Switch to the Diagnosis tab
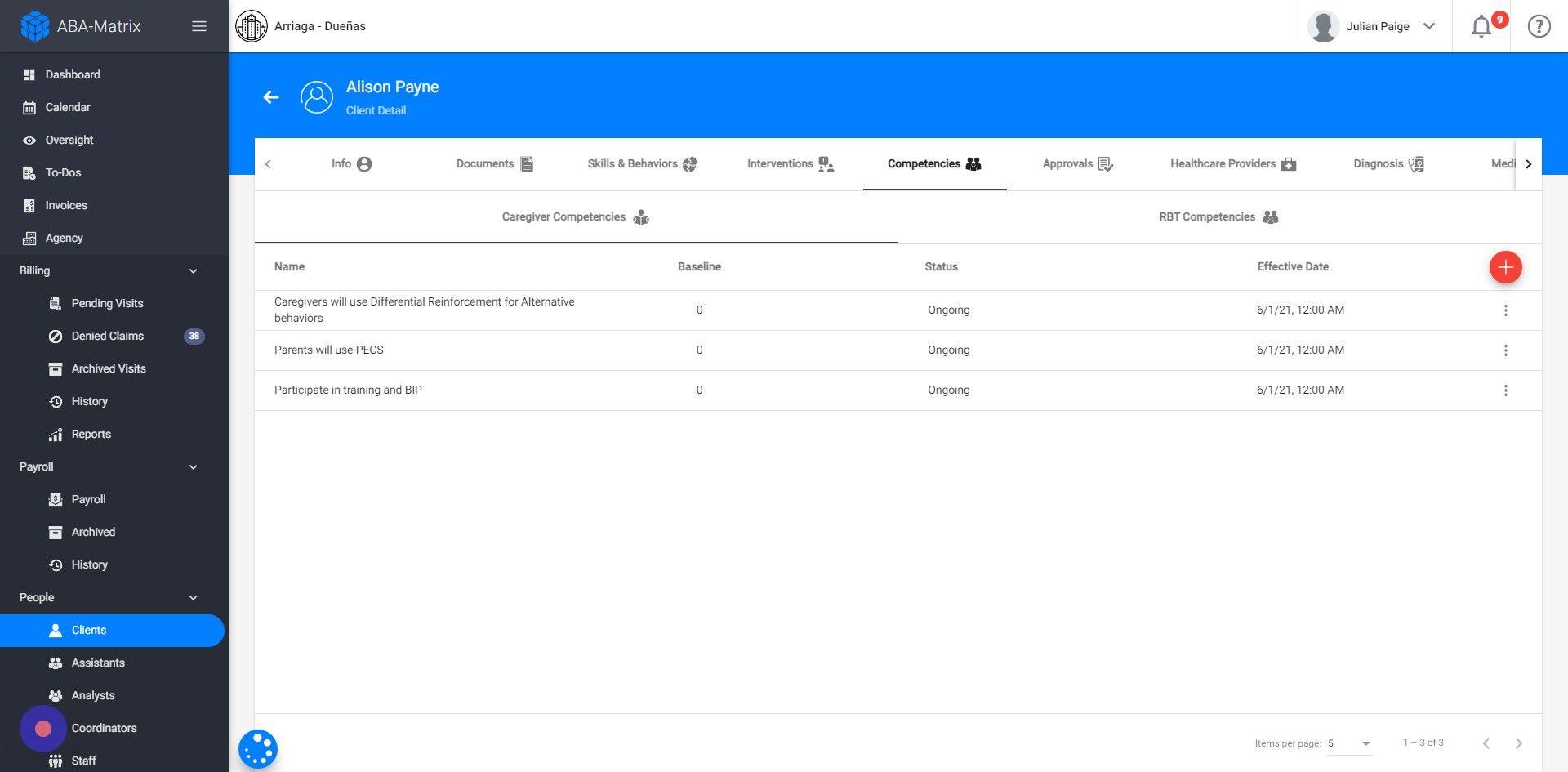The width and height of the screenshot is (1568, 772). pyautogui.click(x=1388, y=164)
